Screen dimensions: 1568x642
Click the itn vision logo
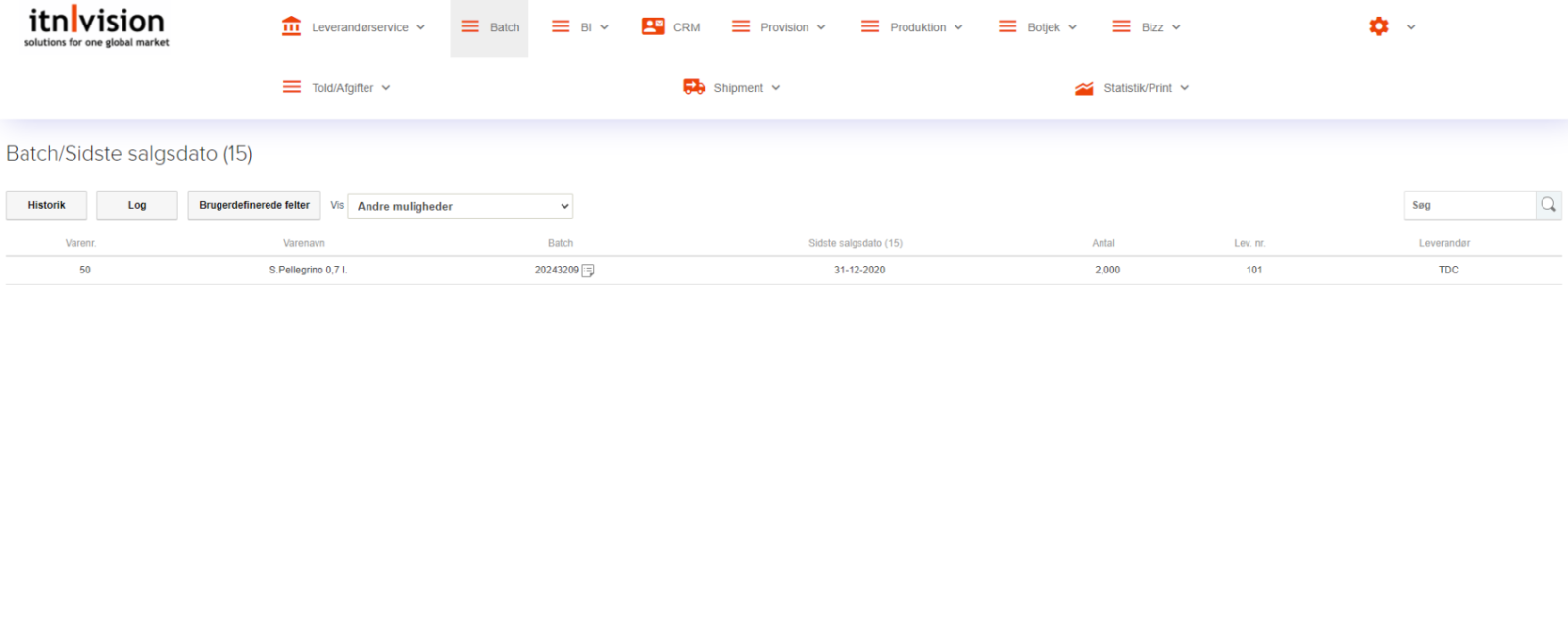tap(96, 26)
